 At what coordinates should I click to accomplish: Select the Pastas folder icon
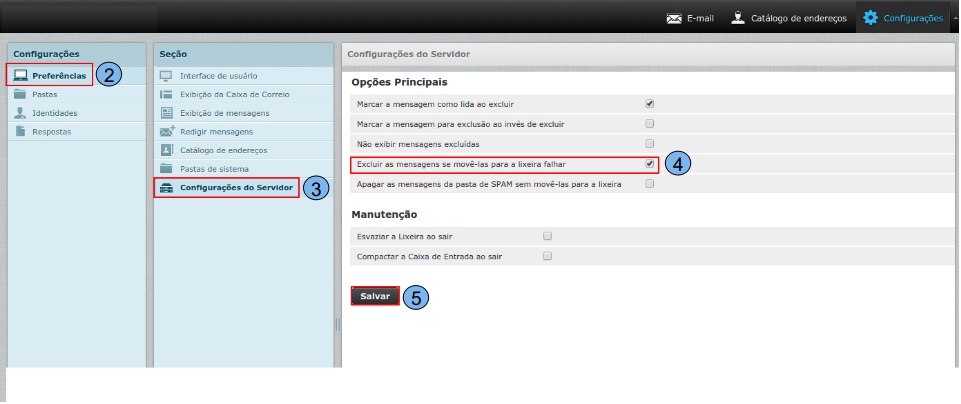click(20, 94)
